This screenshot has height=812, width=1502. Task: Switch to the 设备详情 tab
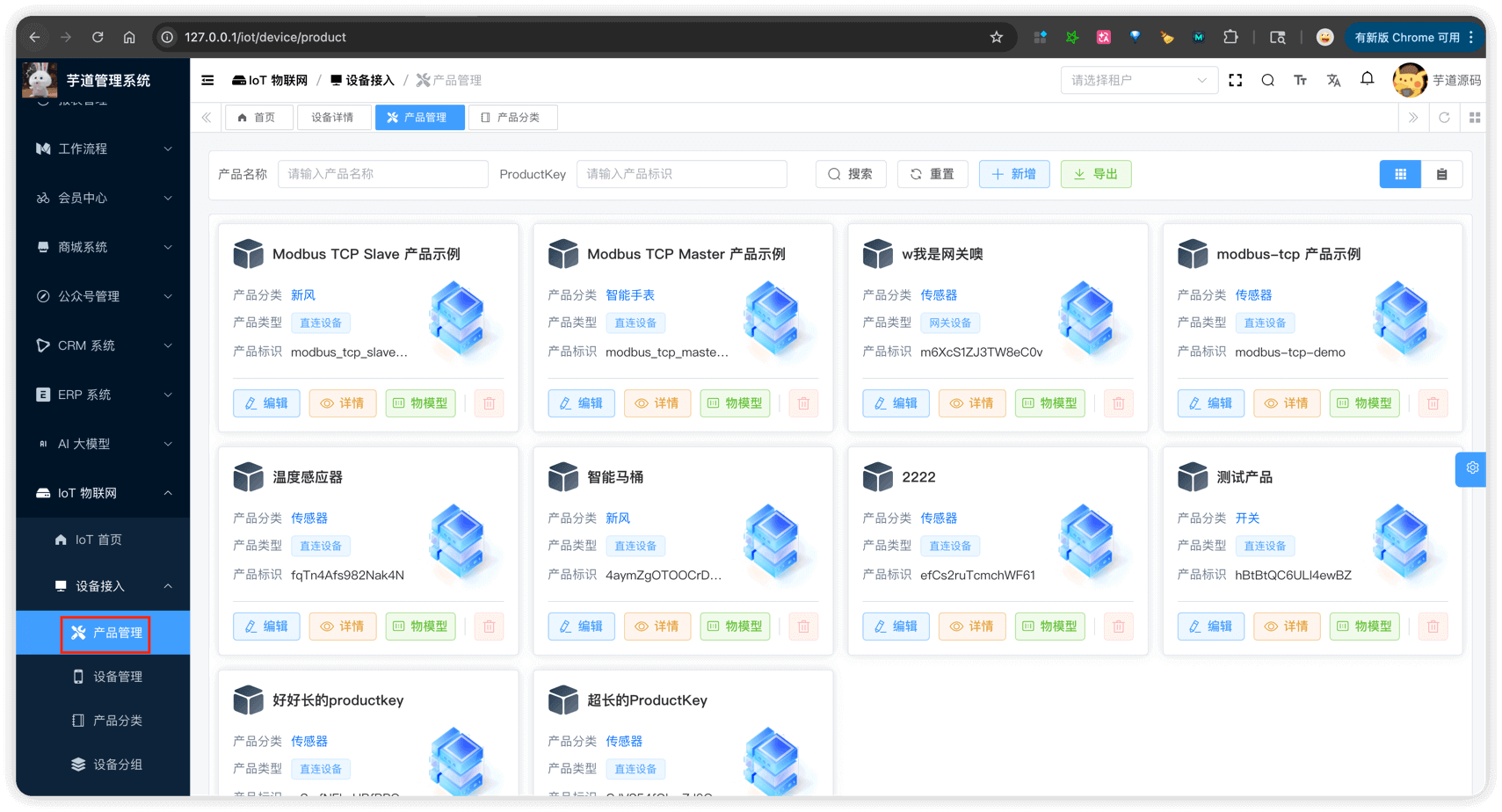click(x=331, y=117)
